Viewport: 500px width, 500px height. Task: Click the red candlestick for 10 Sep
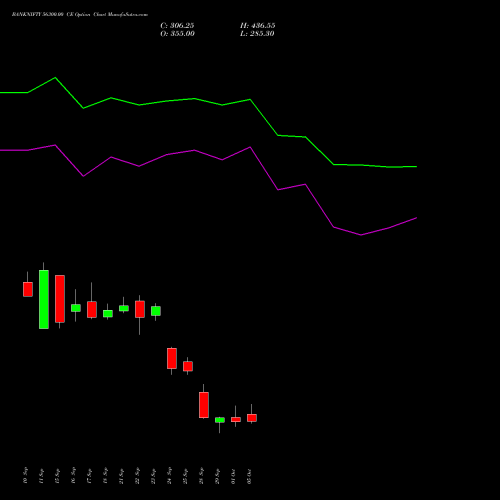tap(28, 289)
